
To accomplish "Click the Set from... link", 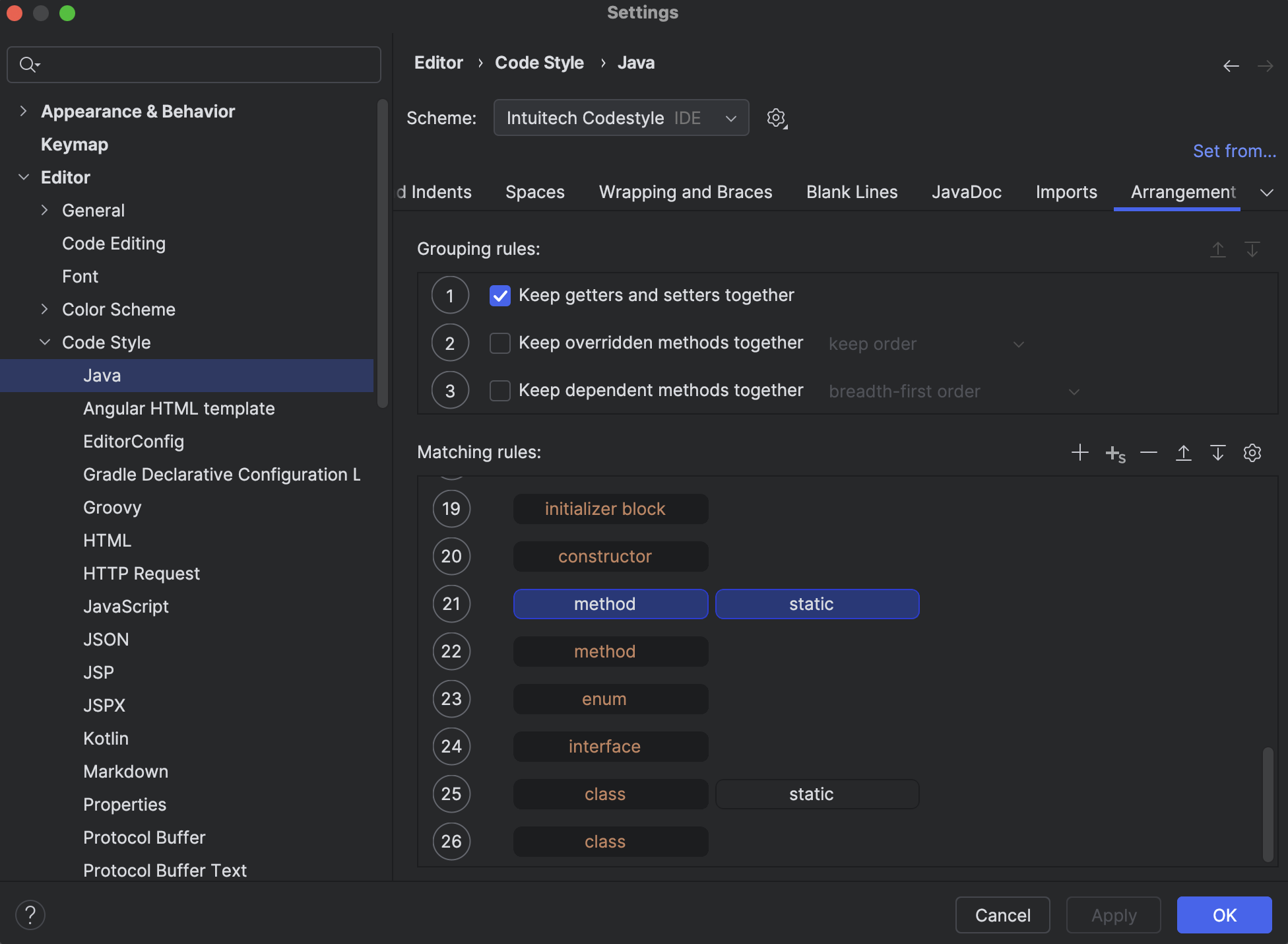I will point(1235,151).
